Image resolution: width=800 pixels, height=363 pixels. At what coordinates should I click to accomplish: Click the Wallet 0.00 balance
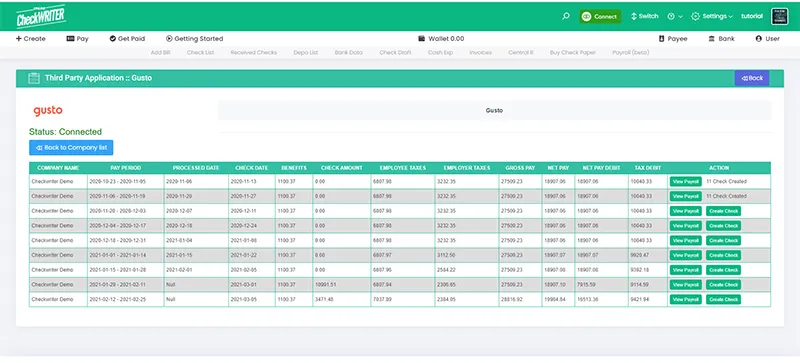tap(441, 38)
